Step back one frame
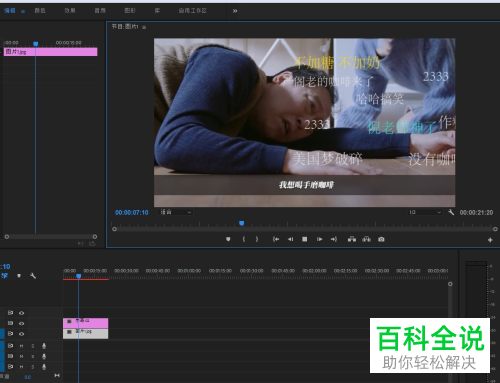This screenshot has height=383, width=500. (x=290, y=239)
